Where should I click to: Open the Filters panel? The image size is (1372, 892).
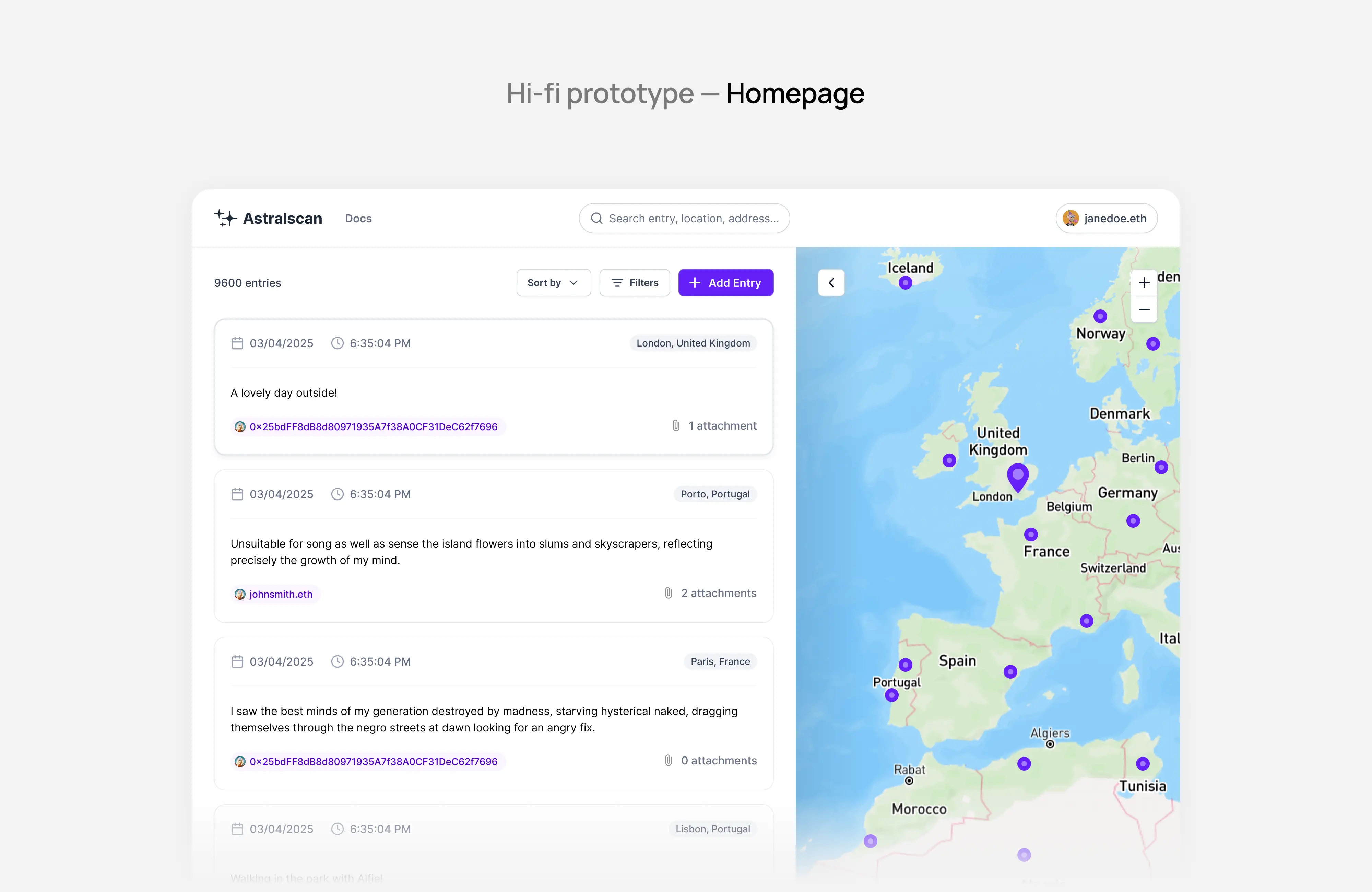(635, 283)
